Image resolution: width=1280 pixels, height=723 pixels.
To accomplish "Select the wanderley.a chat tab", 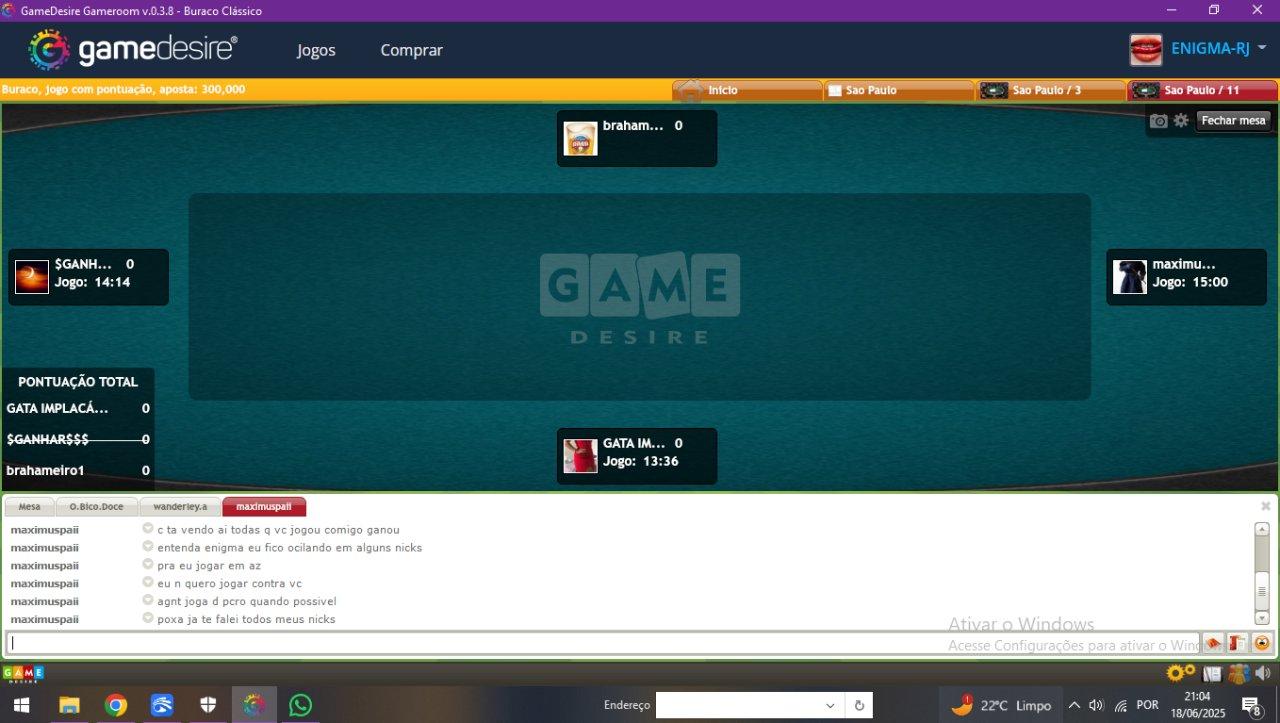I will tap(180, 507).
